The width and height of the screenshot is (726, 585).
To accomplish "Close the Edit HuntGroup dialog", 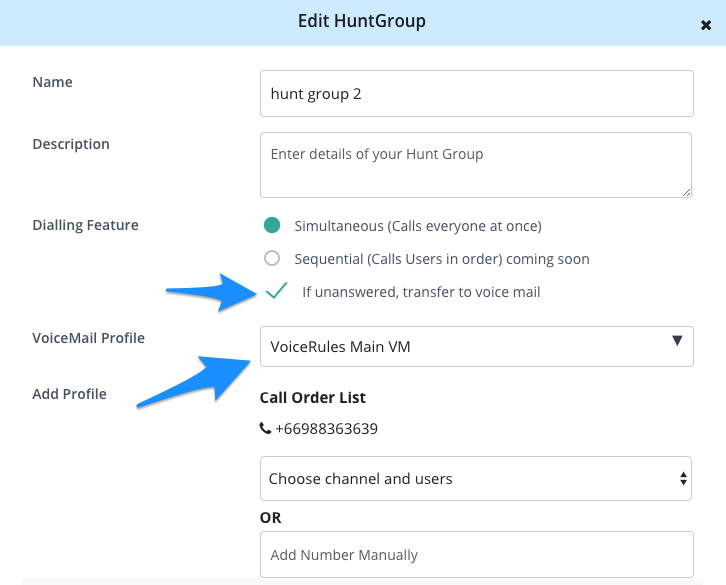I will [x=706, y=25].
